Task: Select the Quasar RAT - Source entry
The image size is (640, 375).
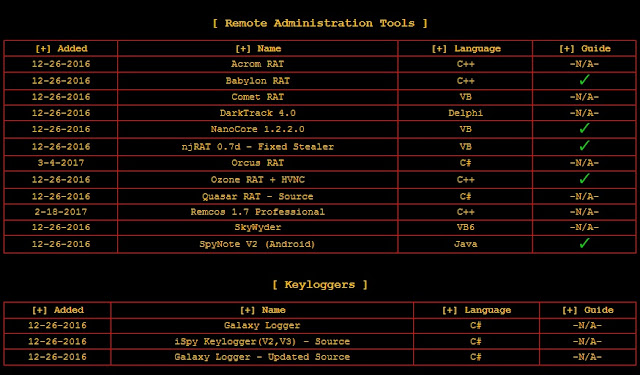Action: point(258,196)
